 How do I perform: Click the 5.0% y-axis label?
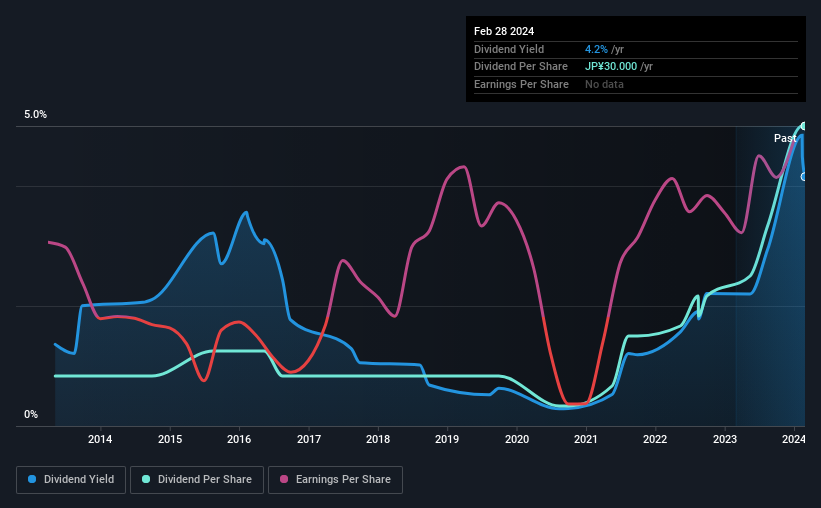[35, 115]
